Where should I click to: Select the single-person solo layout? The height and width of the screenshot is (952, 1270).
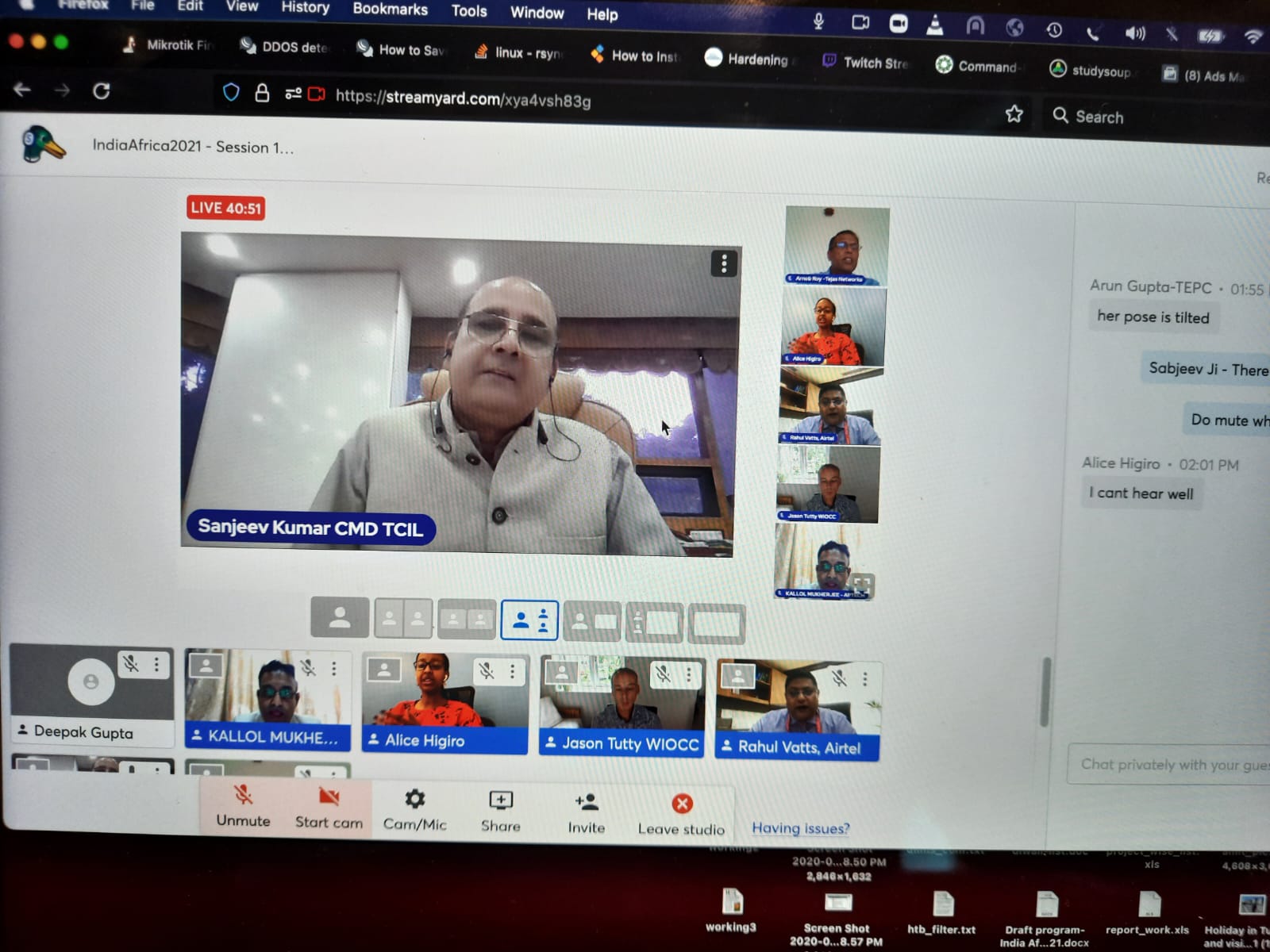coord(340,618)
